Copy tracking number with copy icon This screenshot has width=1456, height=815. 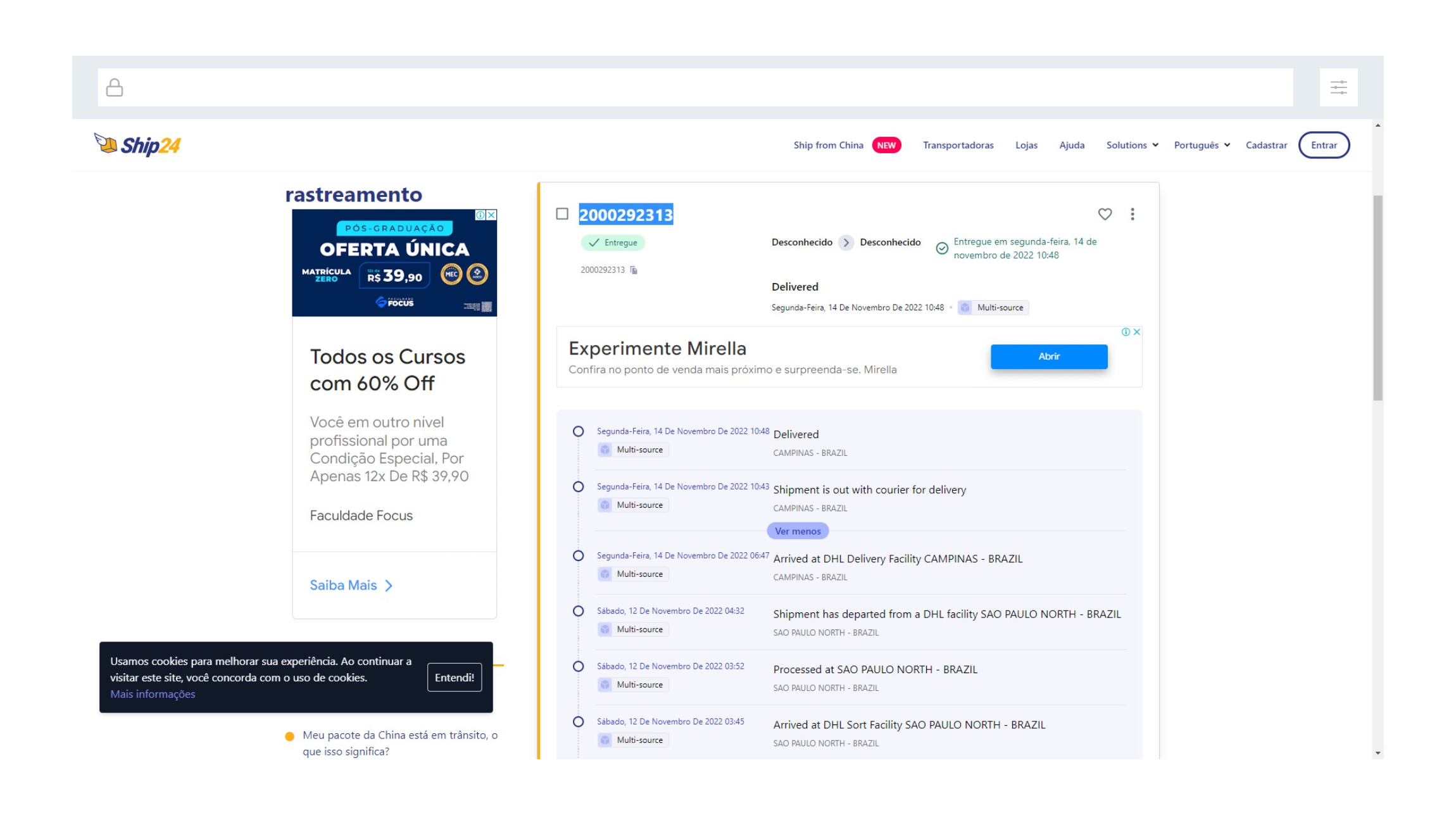[x=634, y=270]
